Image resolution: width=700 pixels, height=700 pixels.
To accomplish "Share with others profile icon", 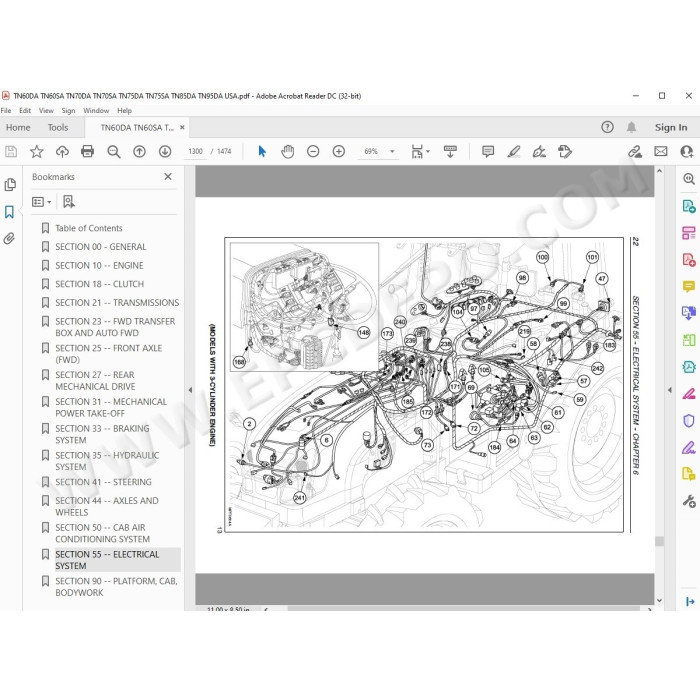I will click(687, 151).
